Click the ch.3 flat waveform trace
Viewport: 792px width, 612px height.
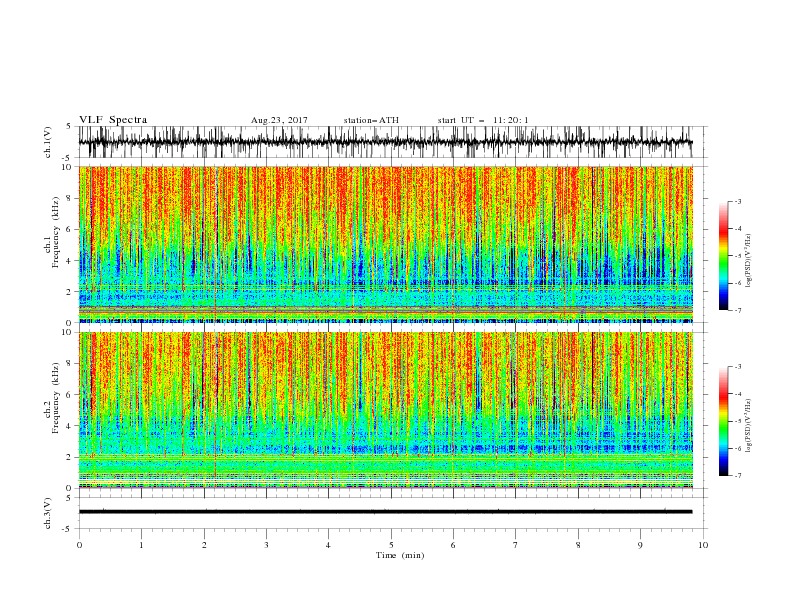click(385, 512)
